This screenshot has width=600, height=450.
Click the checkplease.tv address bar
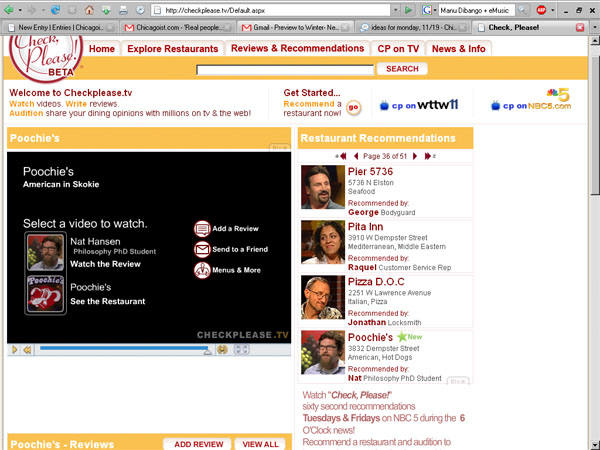(271, 10)
